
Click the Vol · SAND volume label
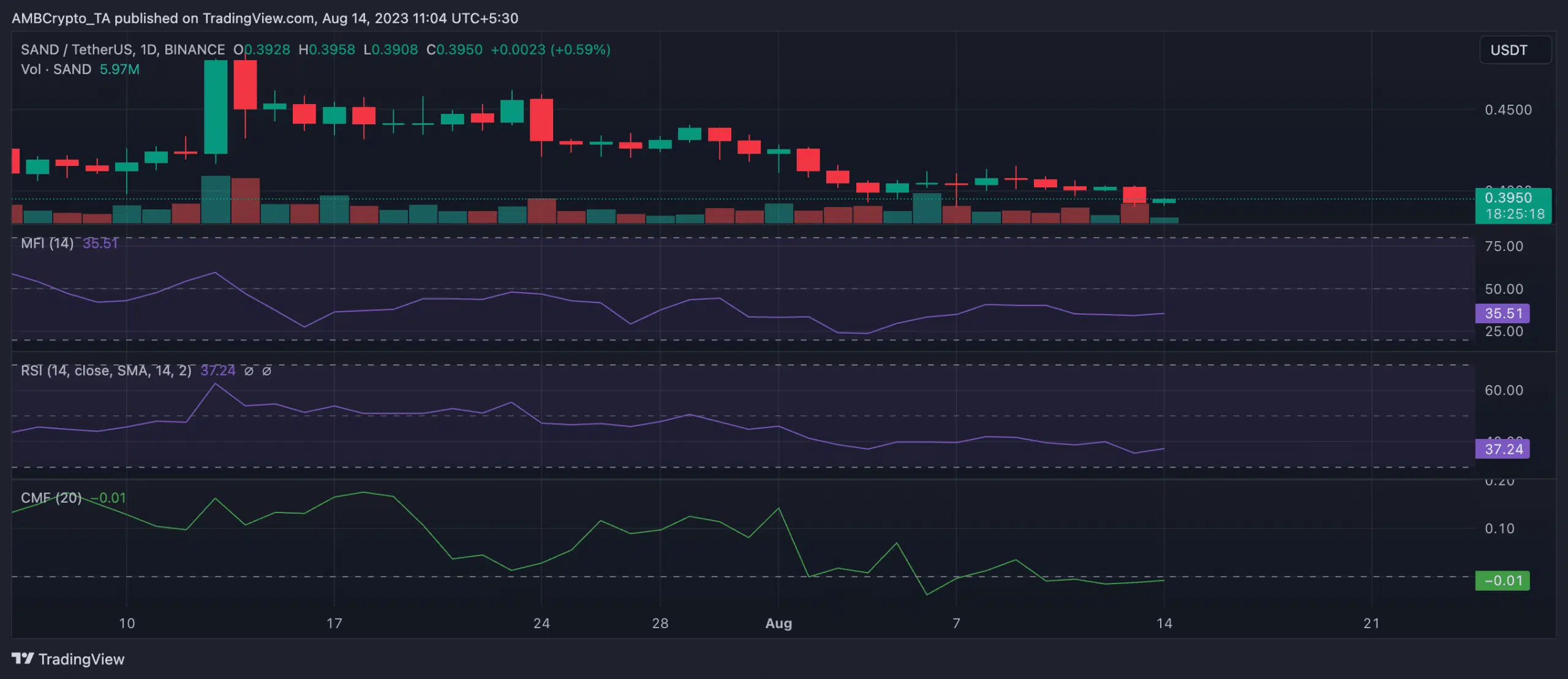[x=56, y=69]
